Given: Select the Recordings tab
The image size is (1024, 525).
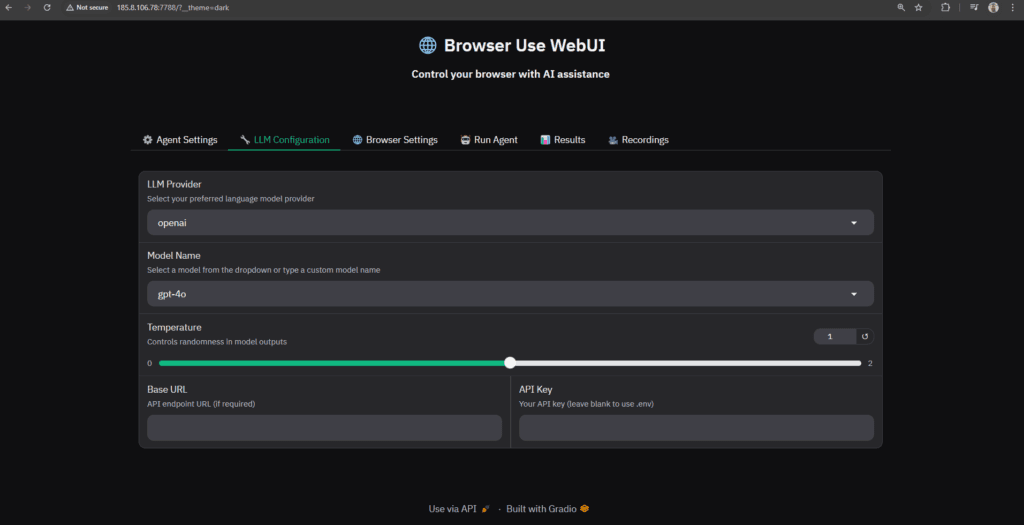Looking at the screenshot, I should point(638,140).
